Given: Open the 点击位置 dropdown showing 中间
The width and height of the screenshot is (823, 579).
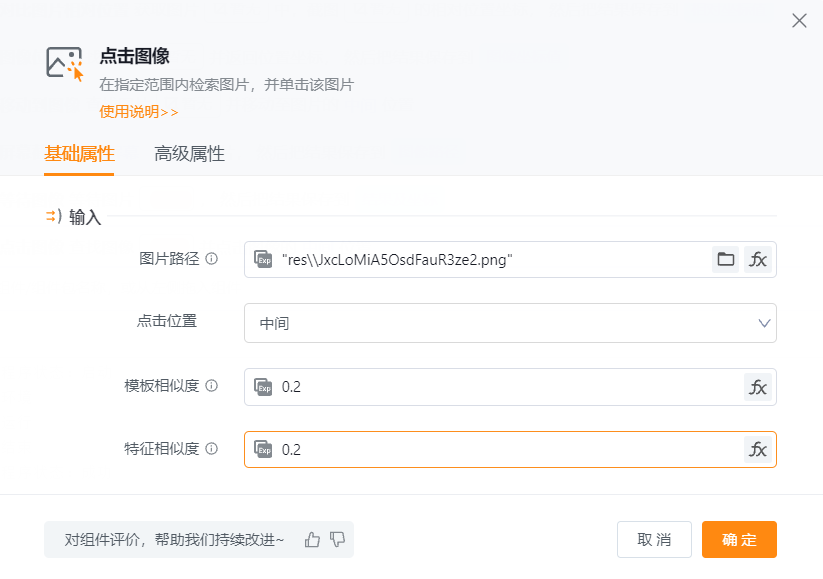Looking at the screenshot, I should pyautogui.click(x=510, y=323).
